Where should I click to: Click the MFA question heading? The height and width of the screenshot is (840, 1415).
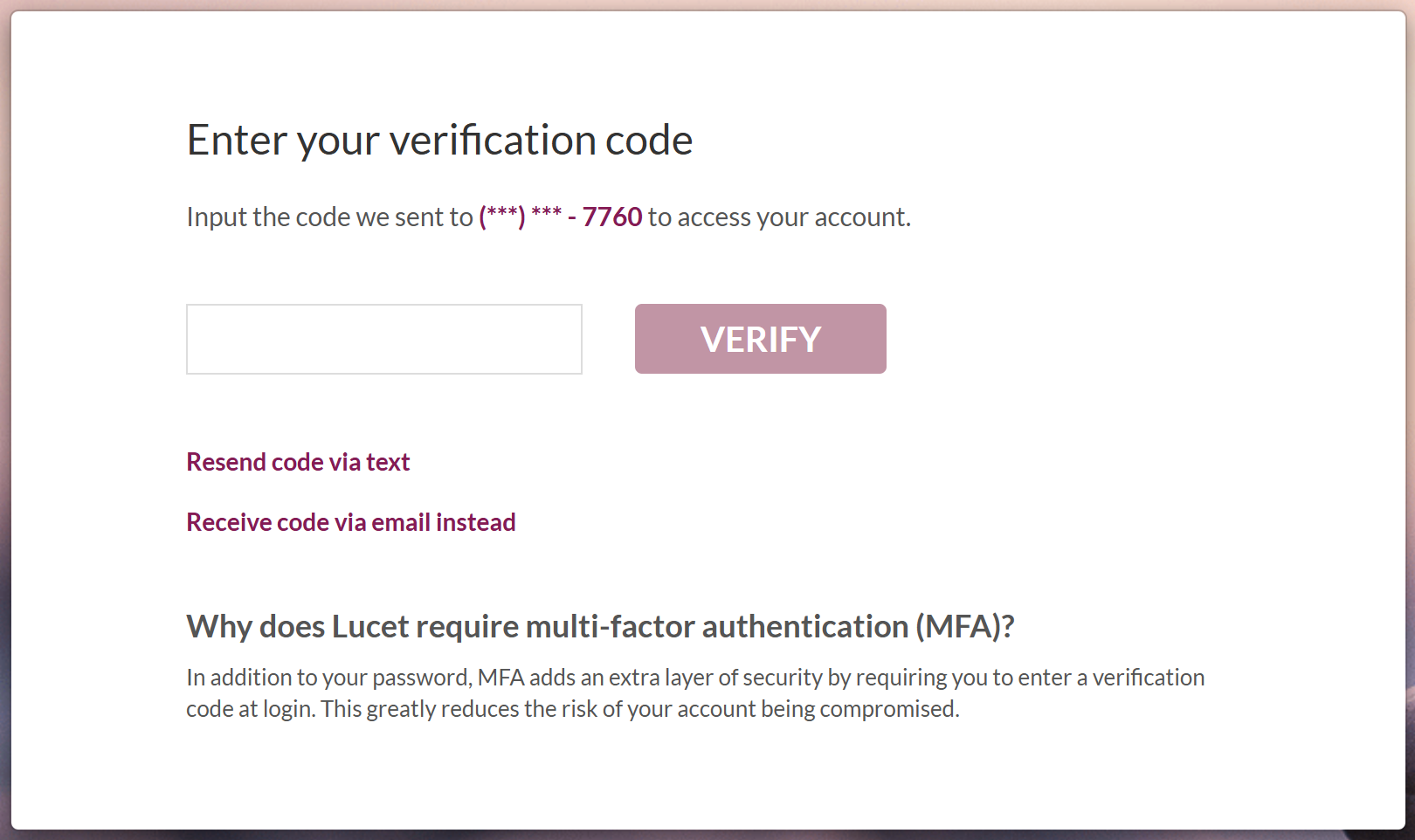600,626
